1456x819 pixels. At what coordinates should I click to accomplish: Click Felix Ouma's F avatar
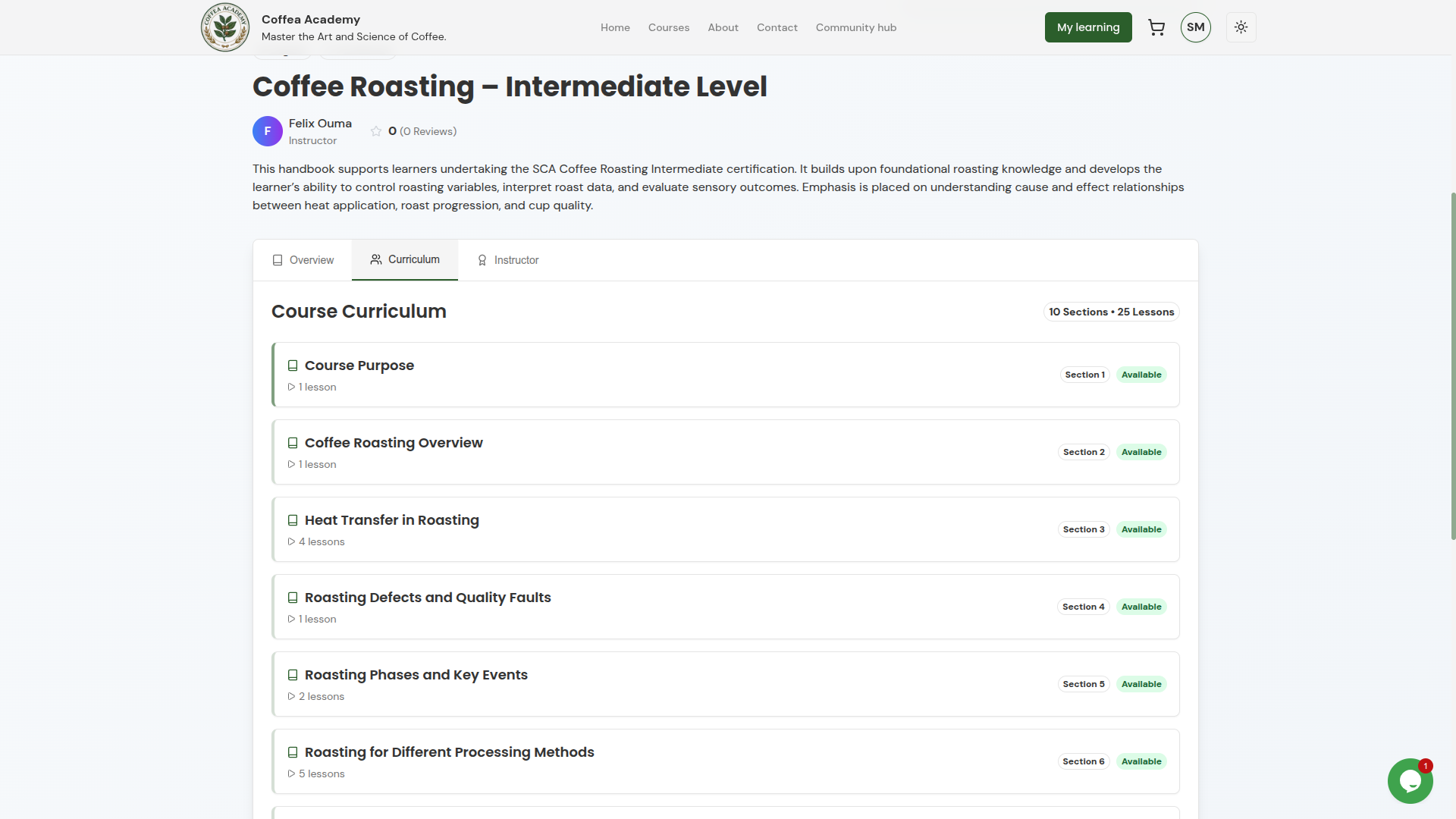click(267, 131)
